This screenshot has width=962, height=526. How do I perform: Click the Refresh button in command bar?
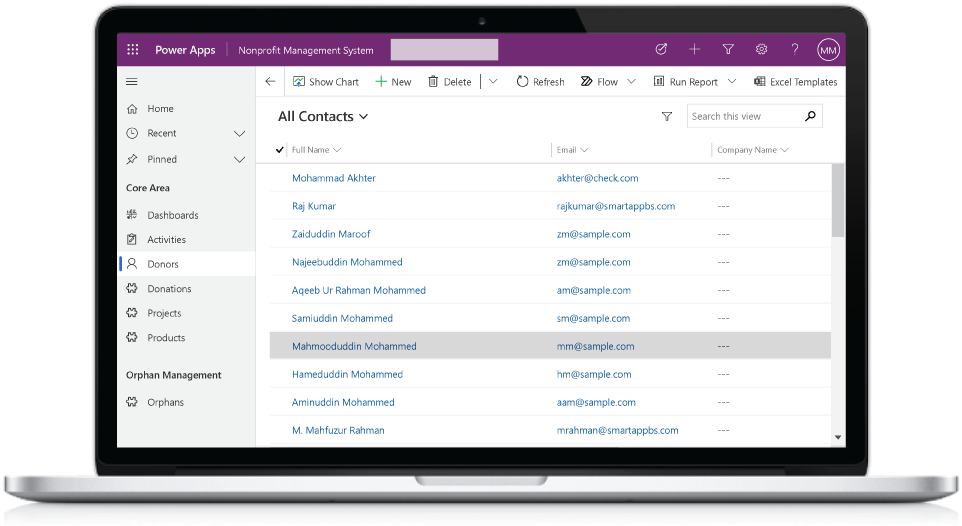540,82
